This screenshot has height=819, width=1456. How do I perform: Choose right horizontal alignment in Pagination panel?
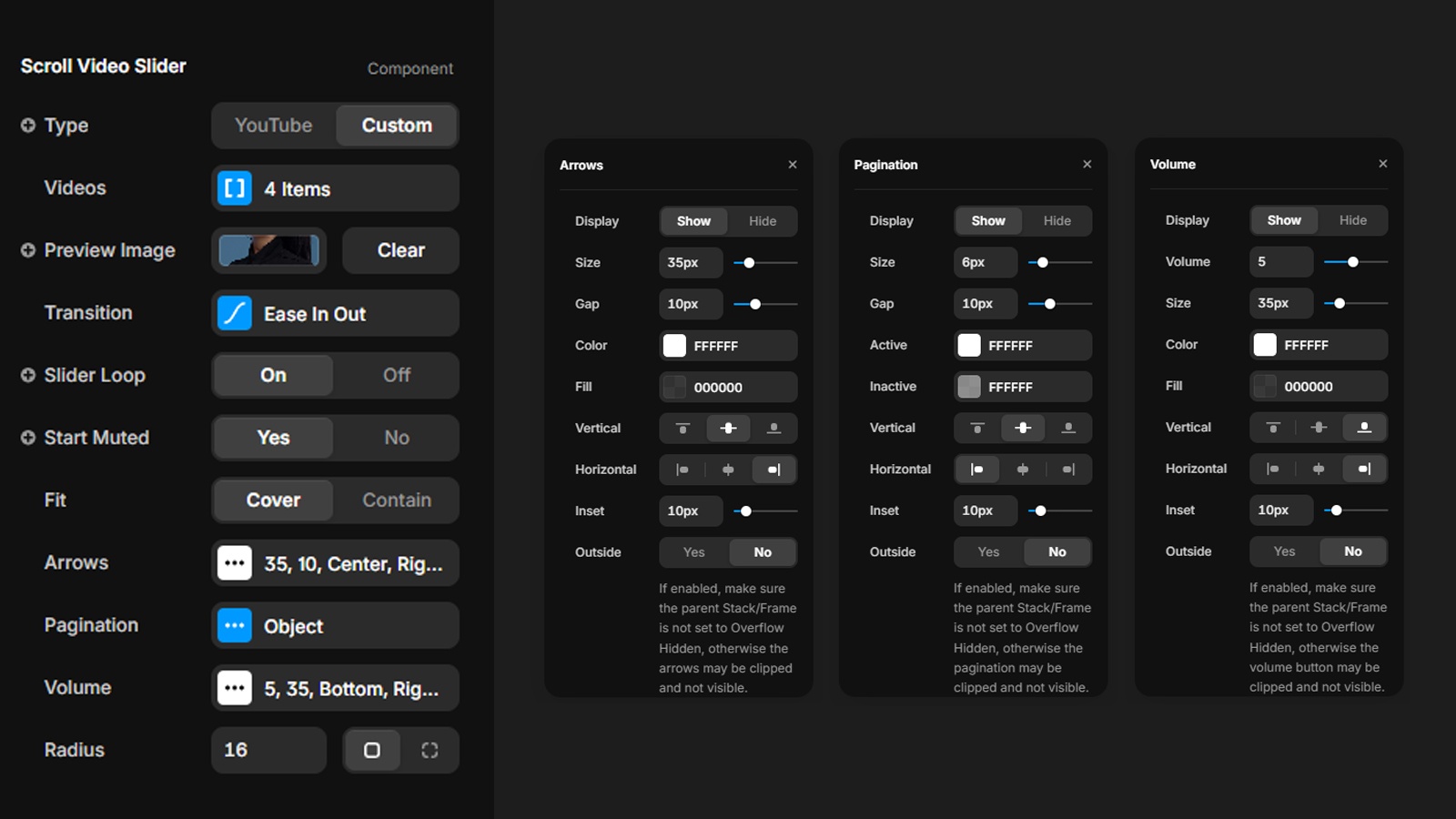click(x=1068, y=470)
